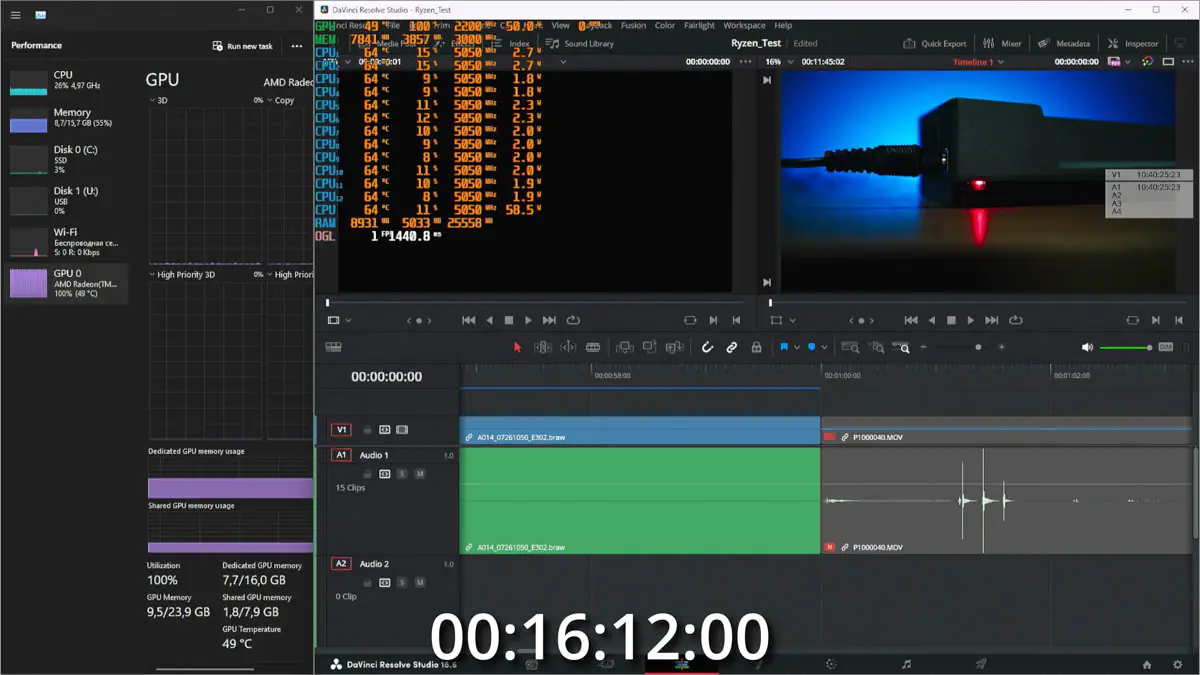This screenshot has height=675, width=1200.
Task: Play the timeline viewer forward
Action: click(x=970, y=320)
